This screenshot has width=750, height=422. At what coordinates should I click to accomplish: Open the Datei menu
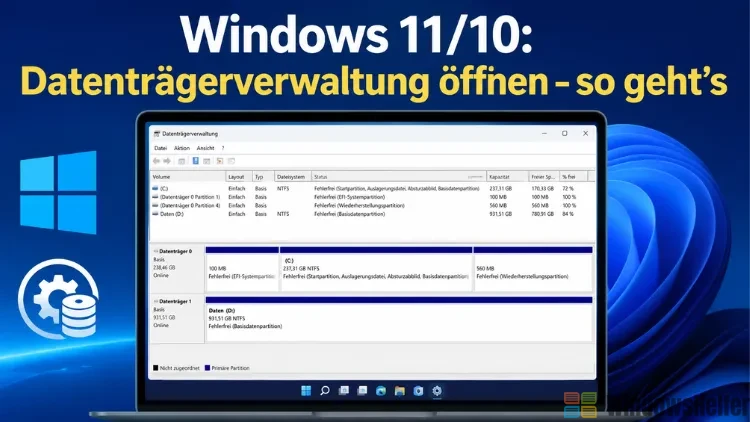pos(160,148)
